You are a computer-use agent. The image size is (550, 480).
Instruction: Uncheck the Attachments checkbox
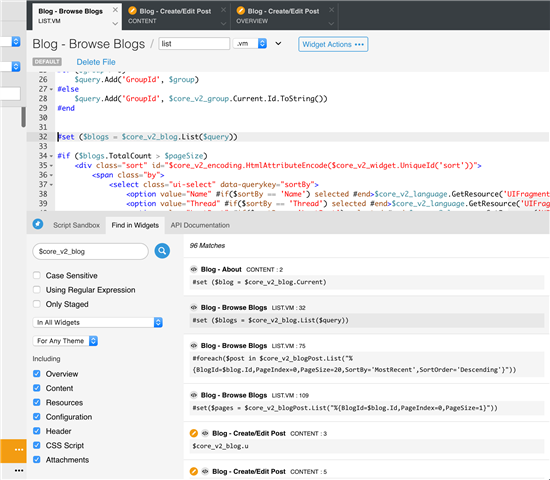[x=36, y=459]
